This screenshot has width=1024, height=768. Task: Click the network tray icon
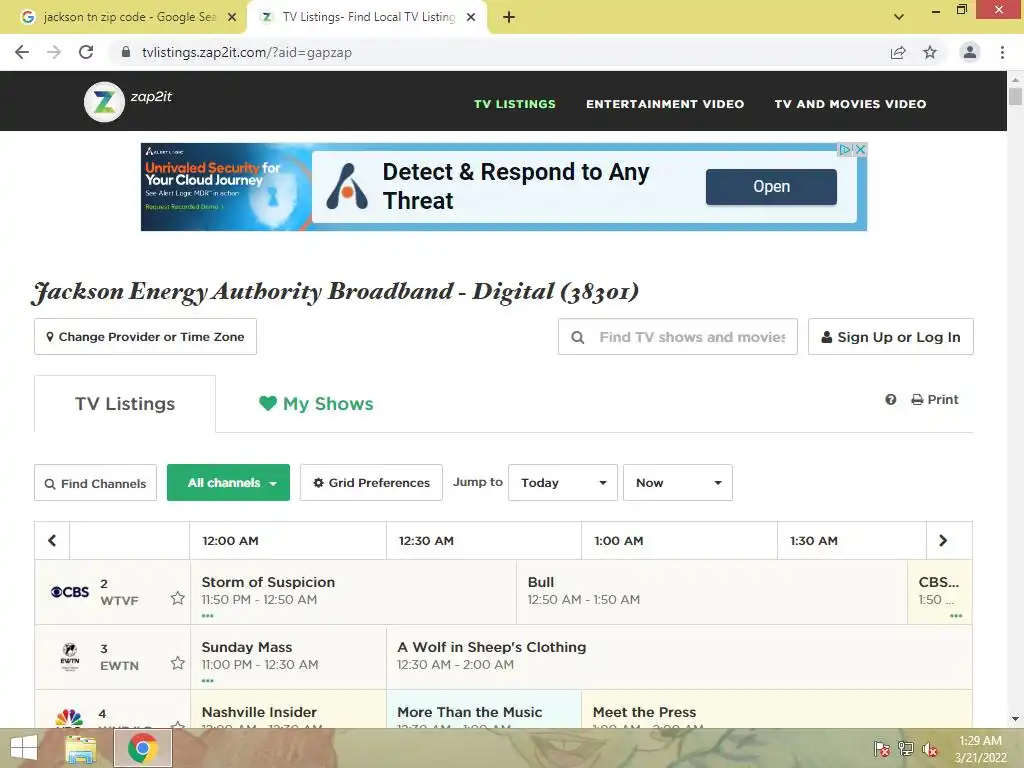(x=906, y=749)
